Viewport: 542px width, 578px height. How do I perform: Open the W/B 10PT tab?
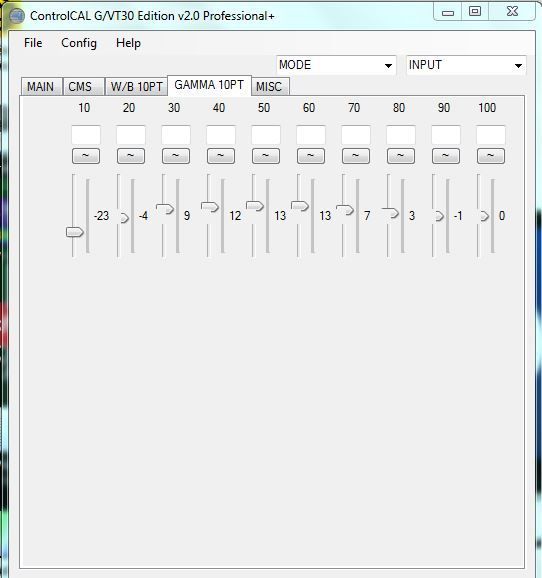pos(136,87)
